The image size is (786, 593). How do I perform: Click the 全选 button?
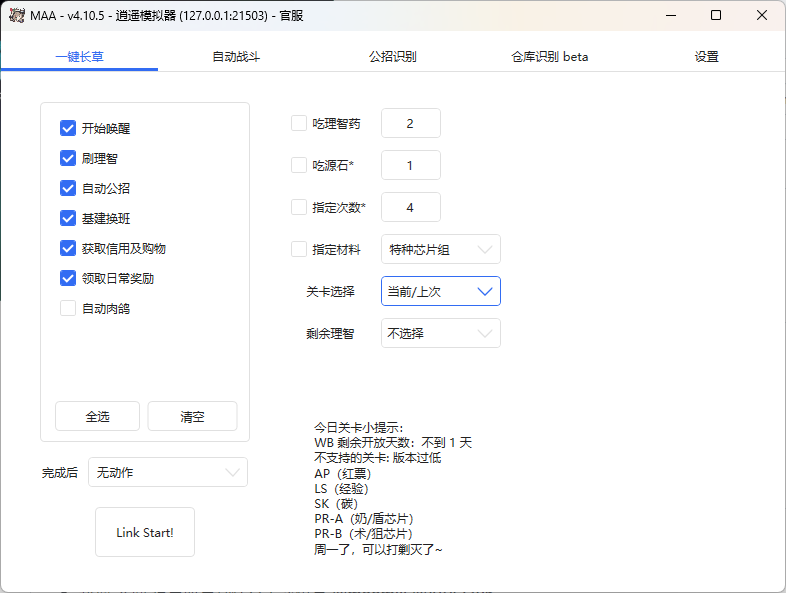point(97,416)
